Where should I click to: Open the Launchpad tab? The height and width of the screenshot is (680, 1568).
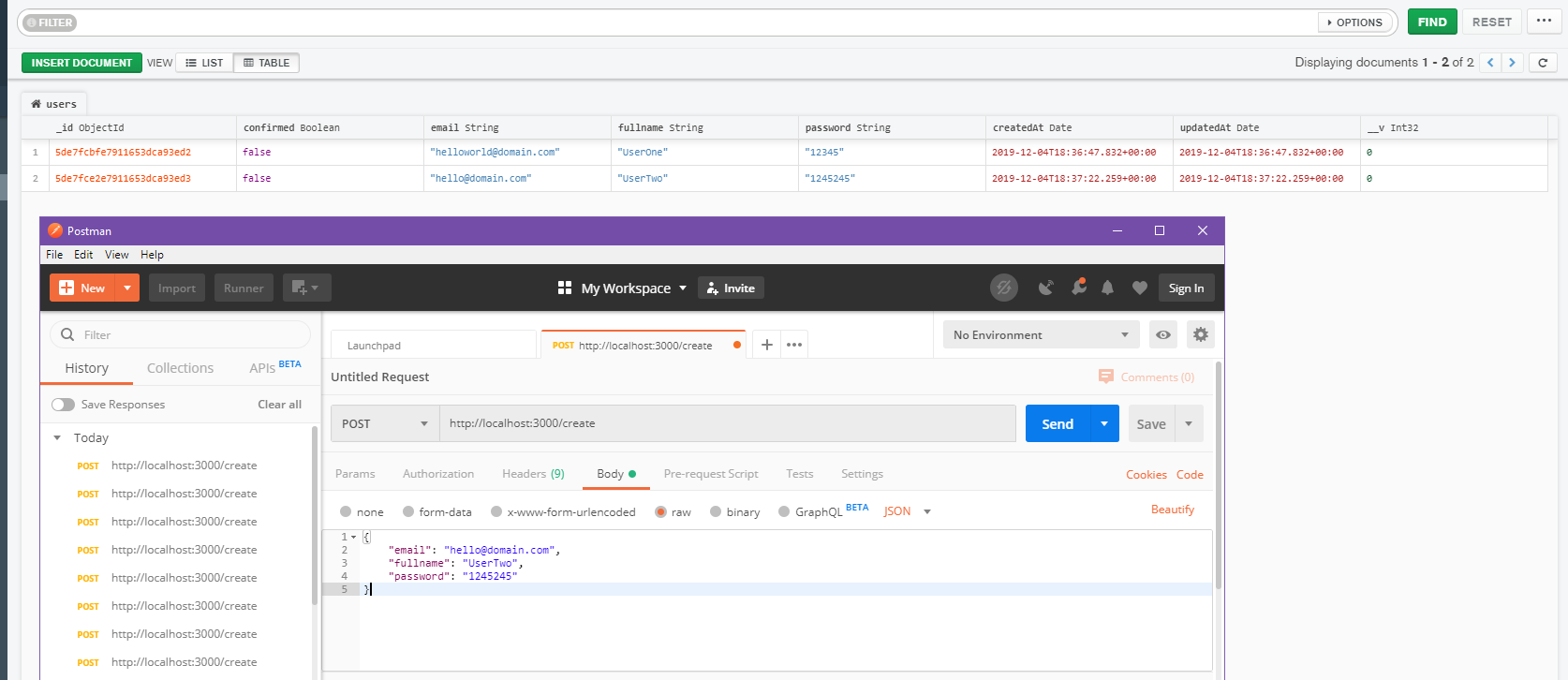click(434, 345)
